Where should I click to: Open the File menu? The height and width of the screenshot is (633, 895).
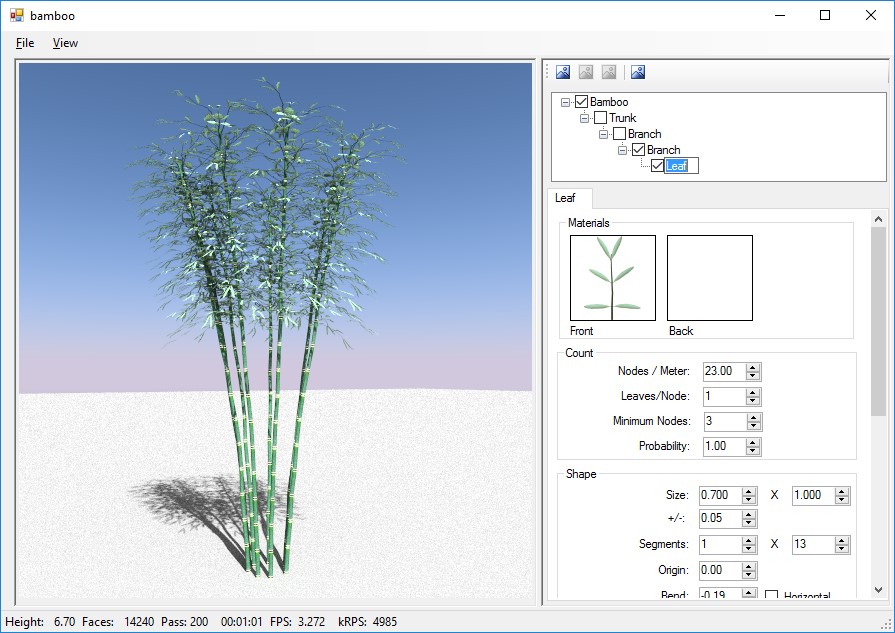[x=25, y=43]
